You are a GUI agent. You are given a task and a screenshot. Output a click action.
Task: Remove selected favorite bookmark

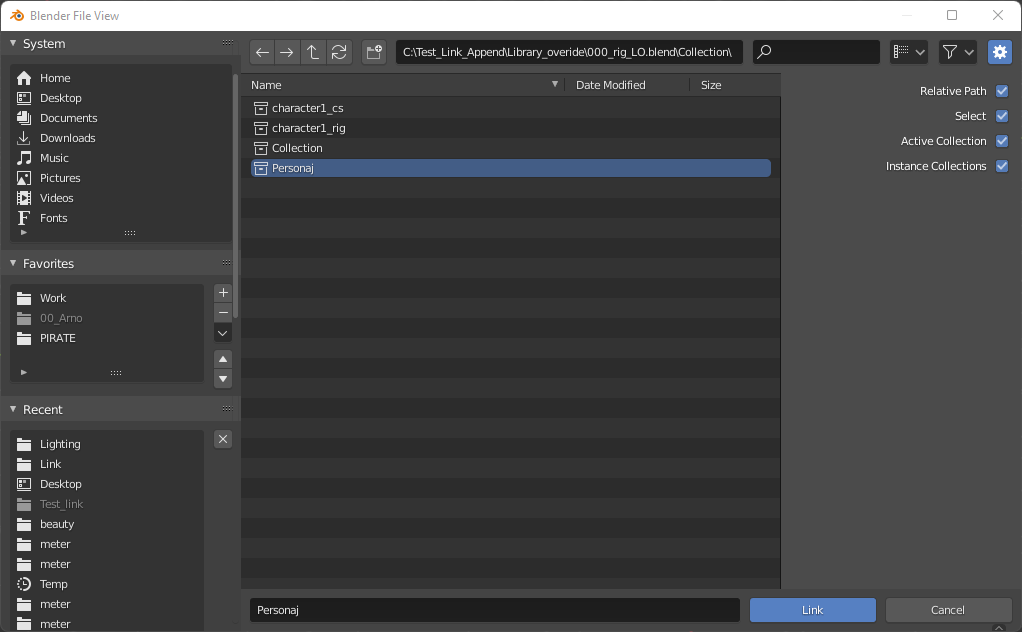223,313
